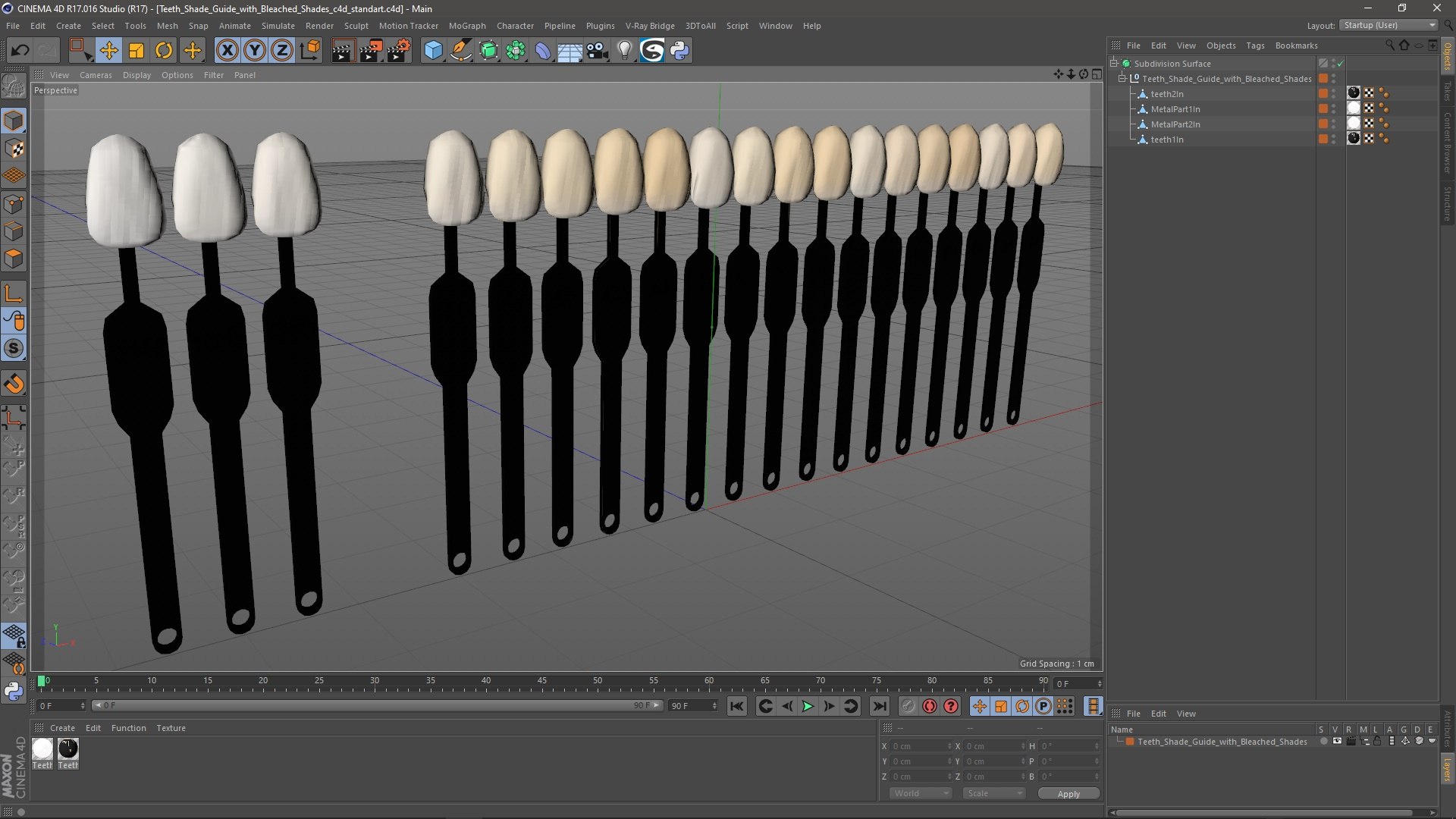Open the Layout Startup dropdown

[x=1389, y=25]
